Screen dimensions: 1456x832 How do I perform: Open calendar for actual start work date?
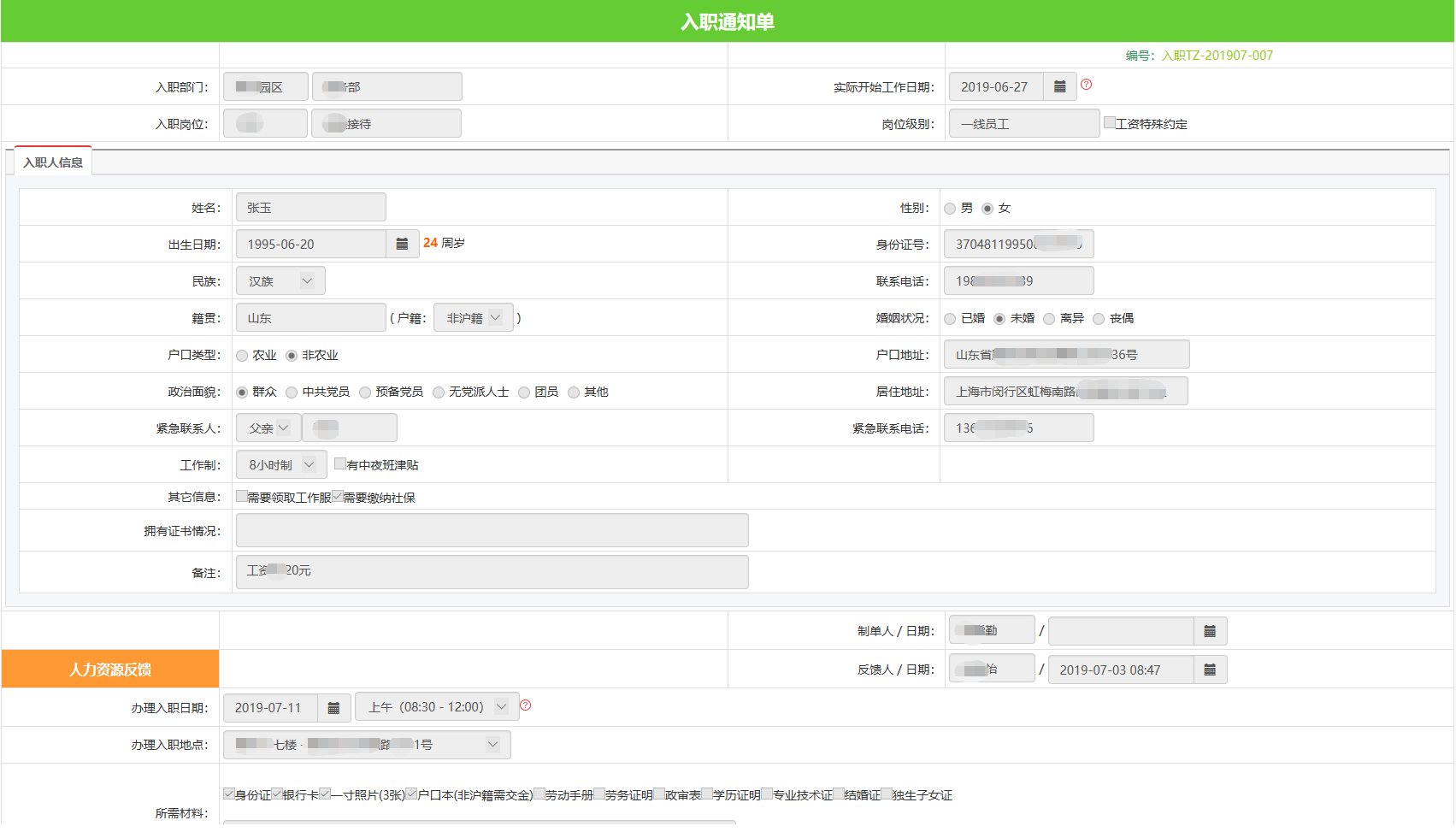click(1059, 87)
